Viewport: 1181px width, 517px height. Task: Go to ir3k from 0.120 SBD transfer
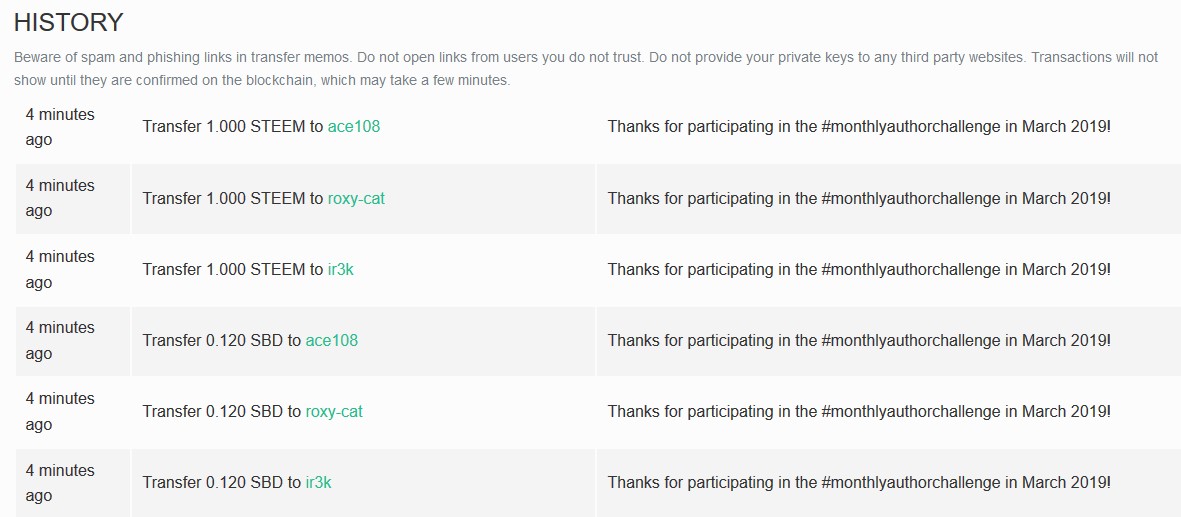(318, 482)
